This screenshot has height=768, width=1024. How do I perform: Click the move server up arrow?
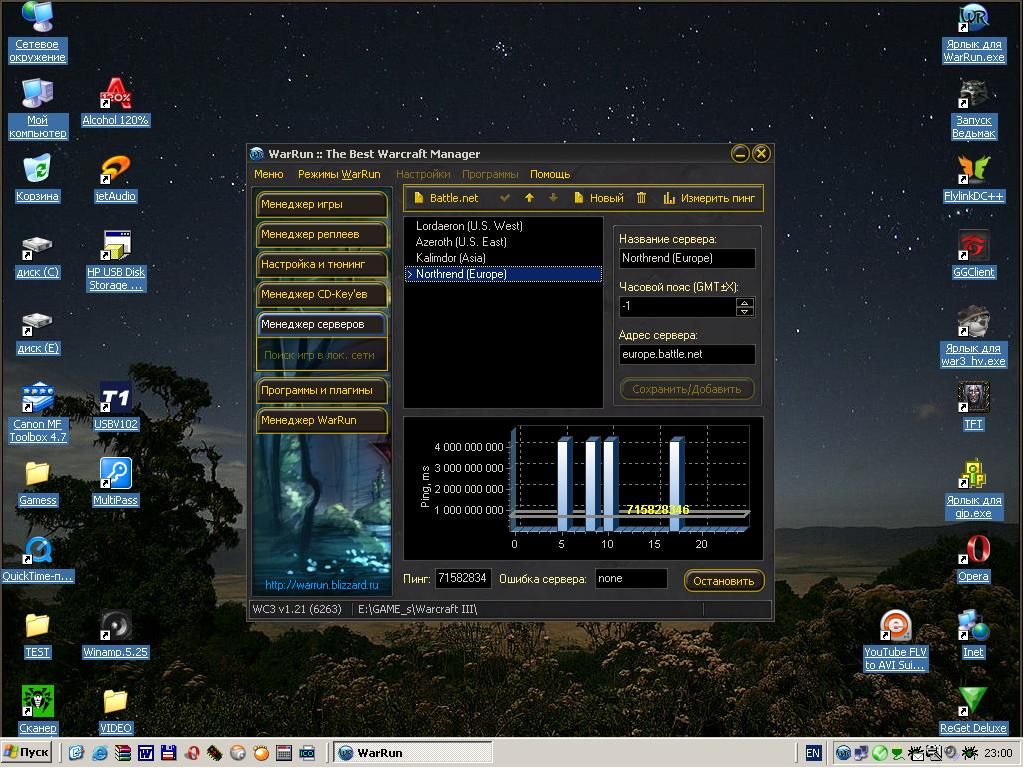[x=529, y=198]
